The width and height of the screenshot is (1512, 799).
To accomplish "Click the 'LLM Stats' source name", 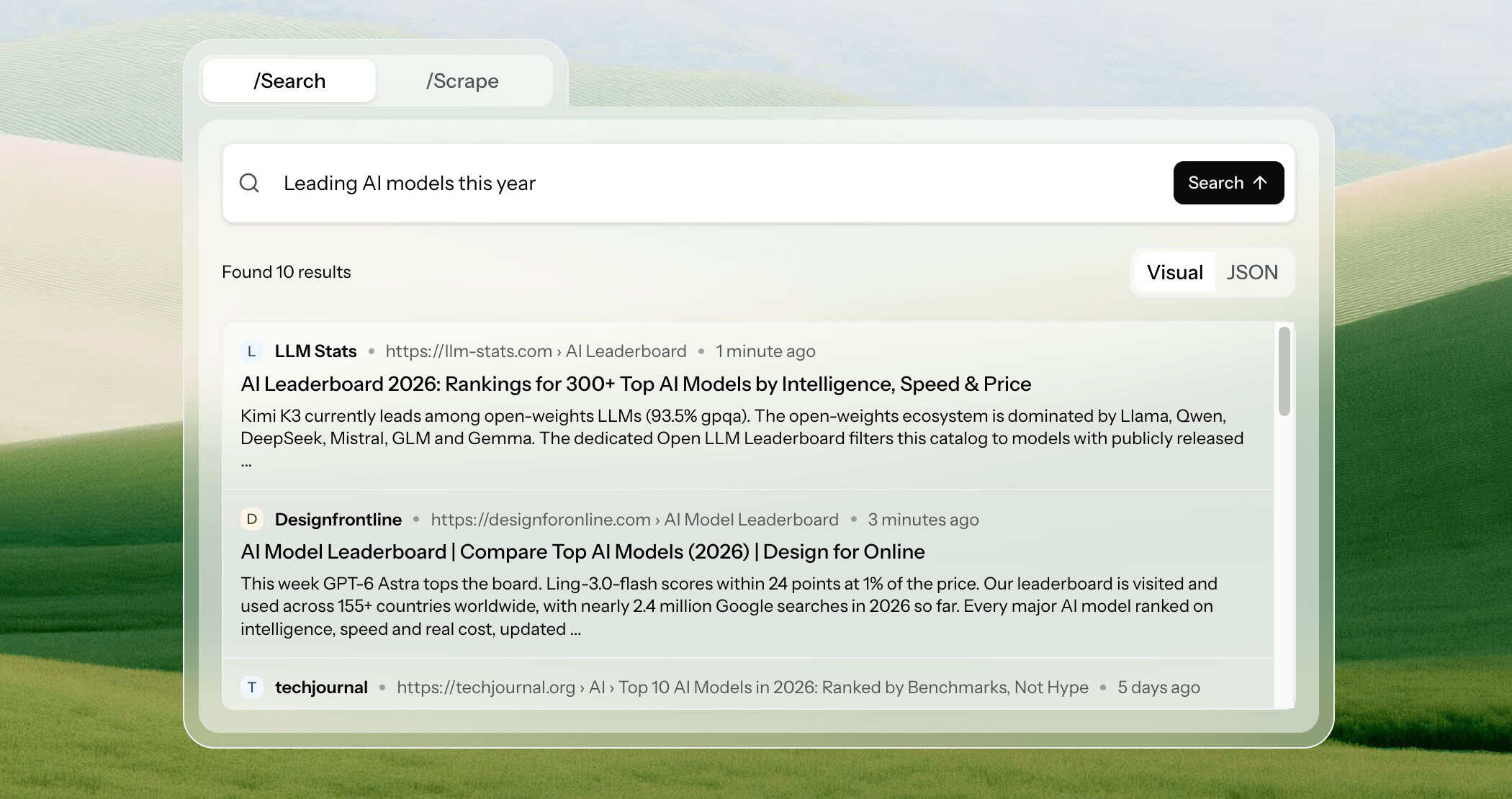I will (315, 351).
